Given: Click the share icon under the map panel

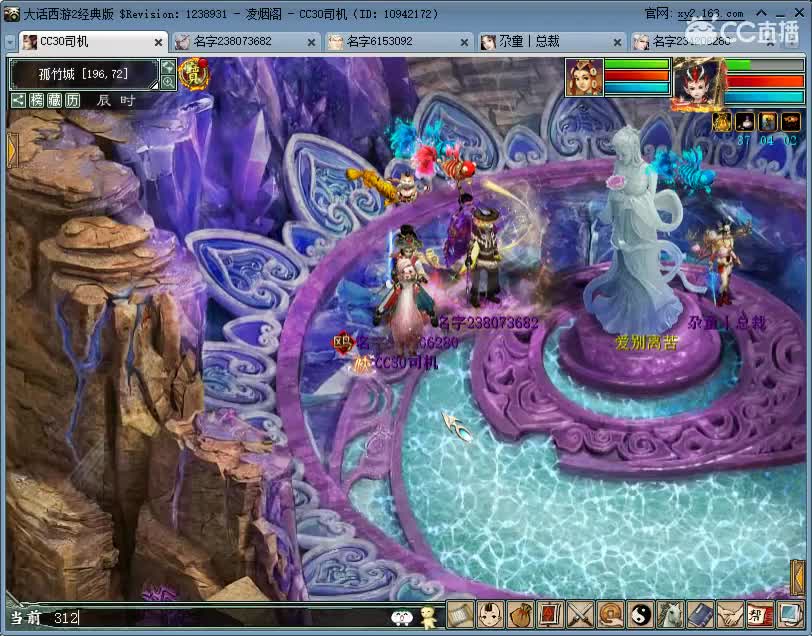Looking at the screenshot, I should click(18, 100).
